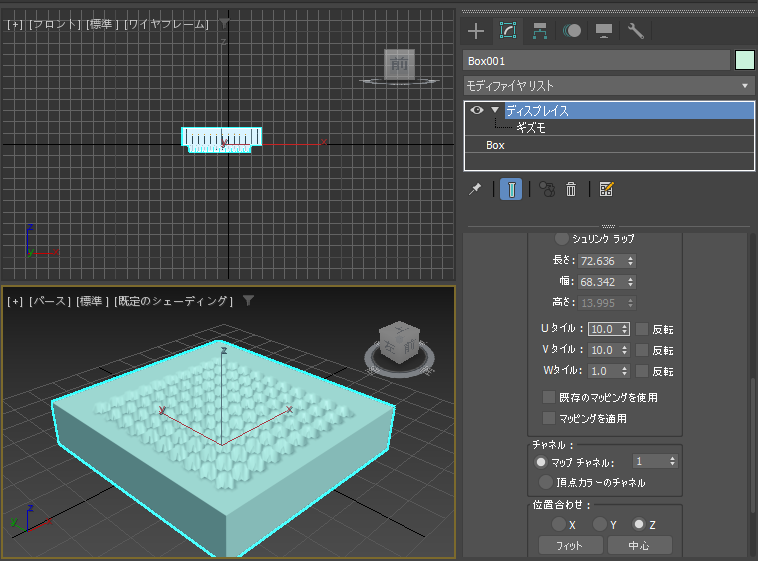Click the object color swatch

[744, 61]
